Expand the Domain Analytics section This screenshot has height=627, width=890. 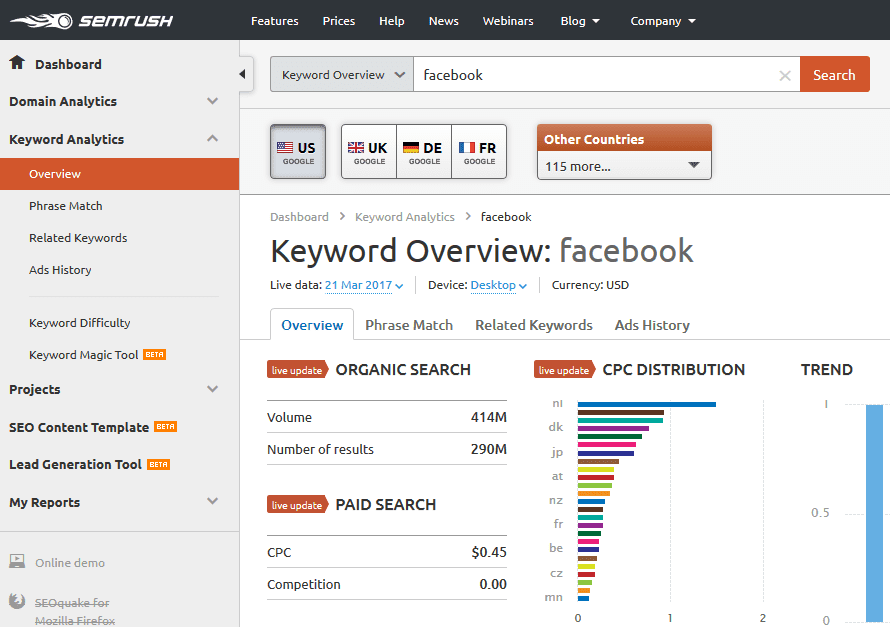(212, 101)
